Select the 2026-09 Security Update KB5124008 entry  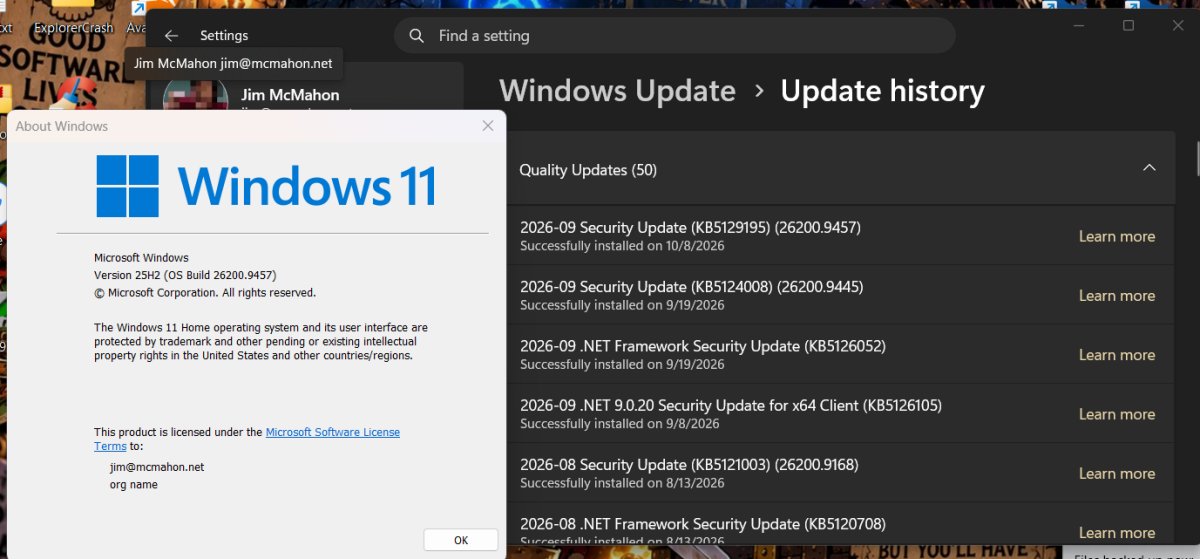[840, 295]
